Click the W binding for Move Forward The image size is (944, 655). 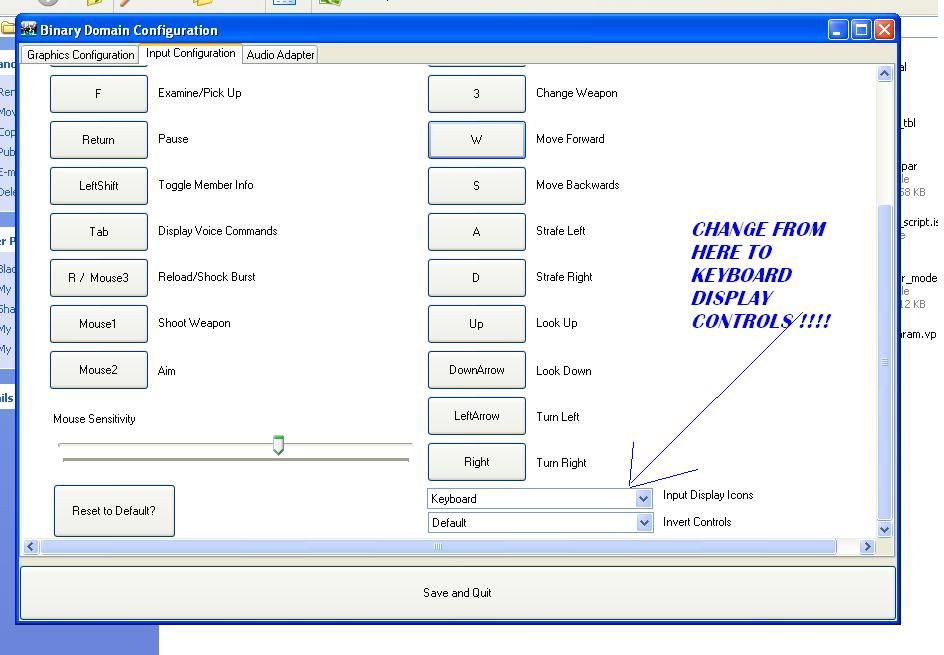coord(477,140)
